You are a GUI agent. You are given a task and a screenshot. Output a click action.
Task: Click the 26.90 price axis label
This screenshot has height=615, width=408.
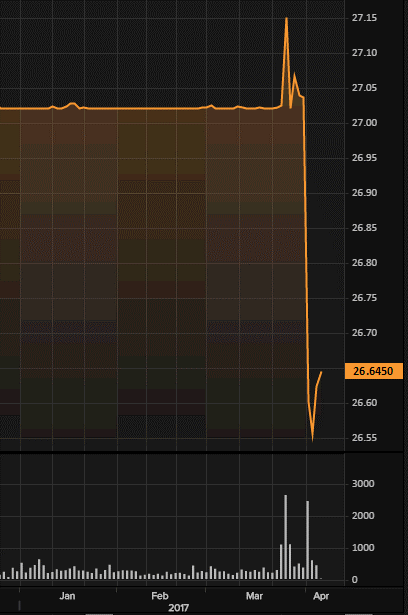point(364,193)
